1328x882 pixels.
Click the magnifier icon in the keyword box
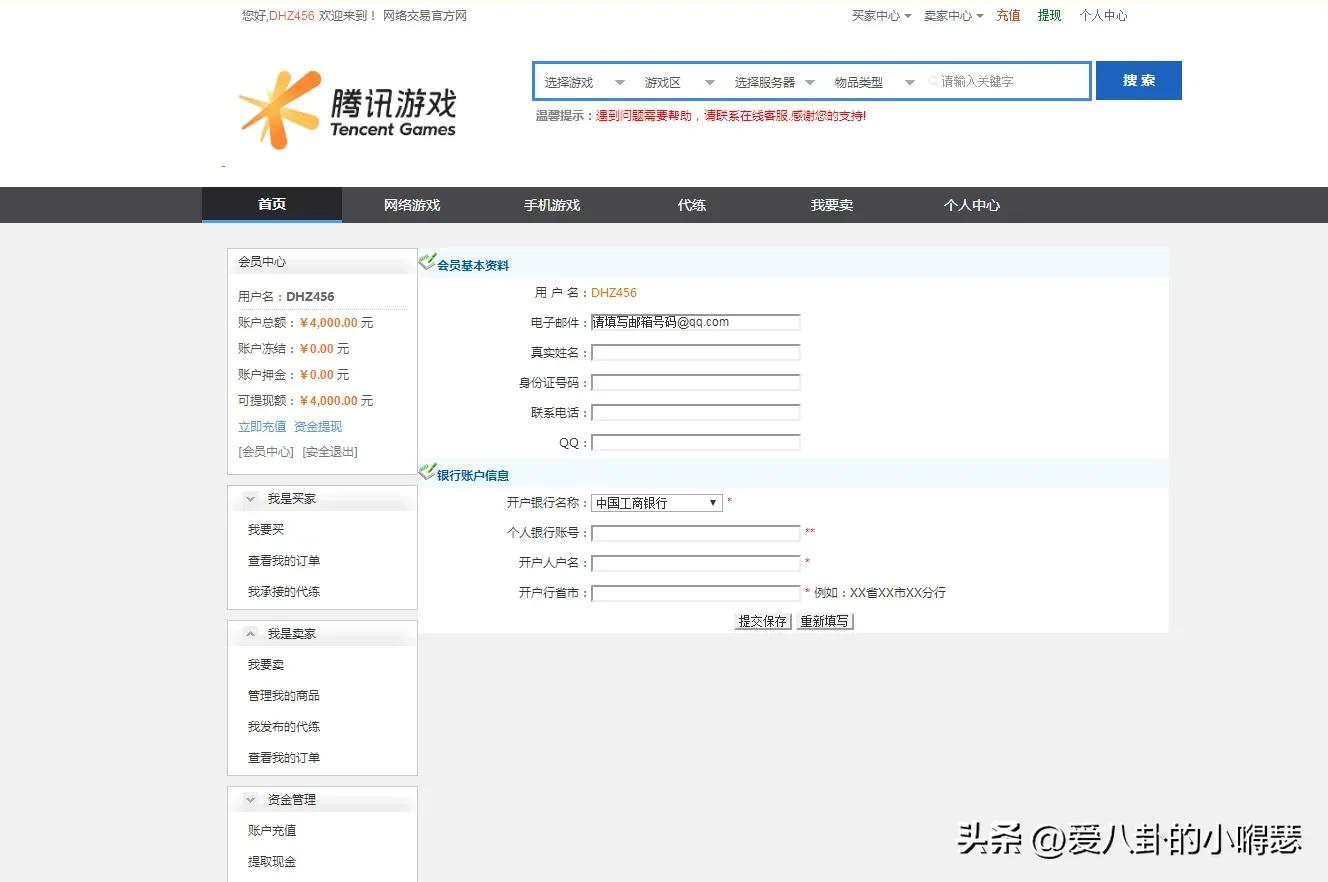pos(932,81)
